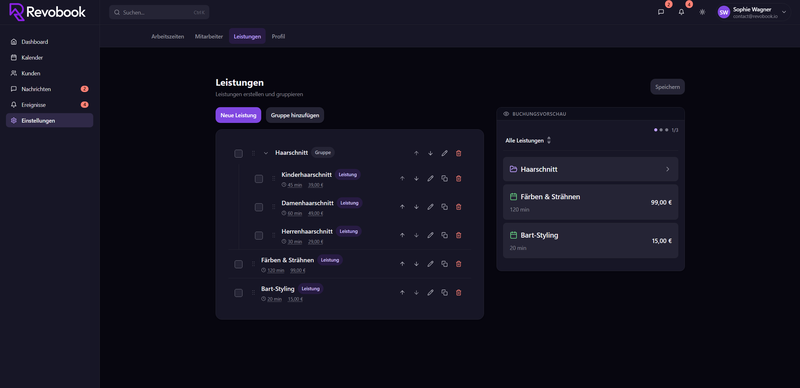800x388 pixels.
Task: Select the Haarschnitt group checkbox
Action: 238,154
